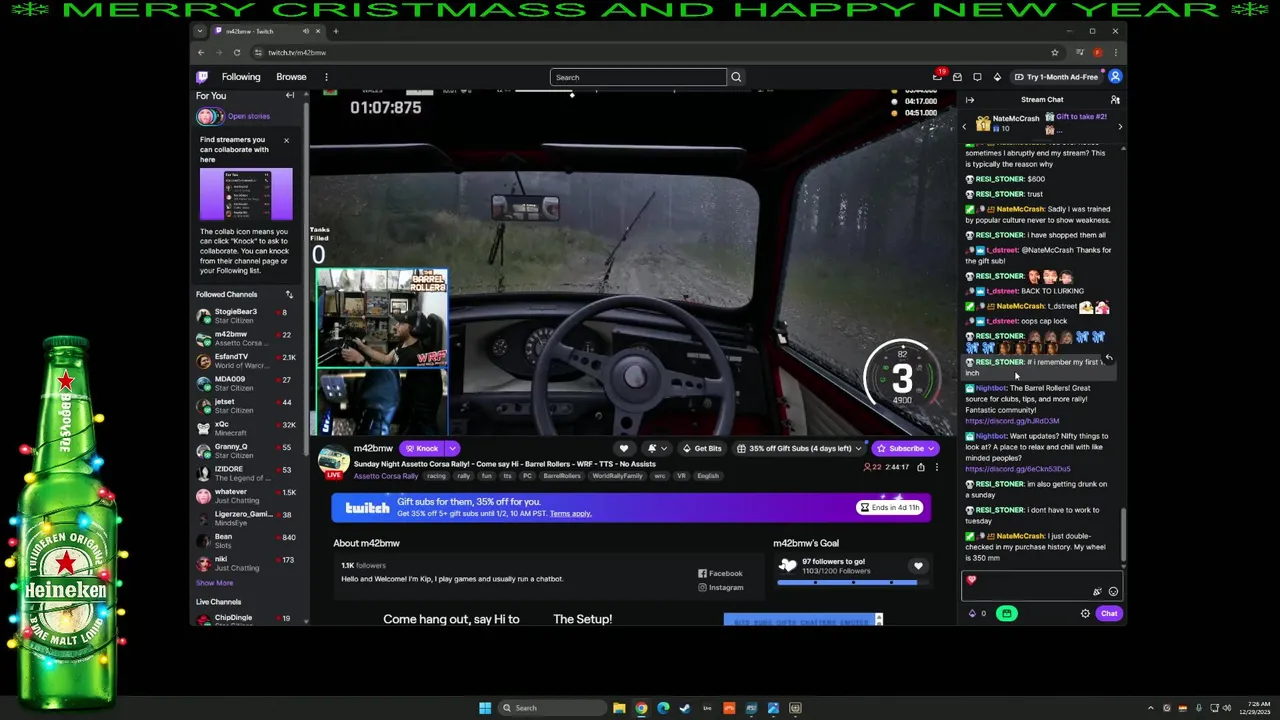Open the Whispers envelope icon
The width and height of the screenshot is (1280, 720).
(957, 77)
